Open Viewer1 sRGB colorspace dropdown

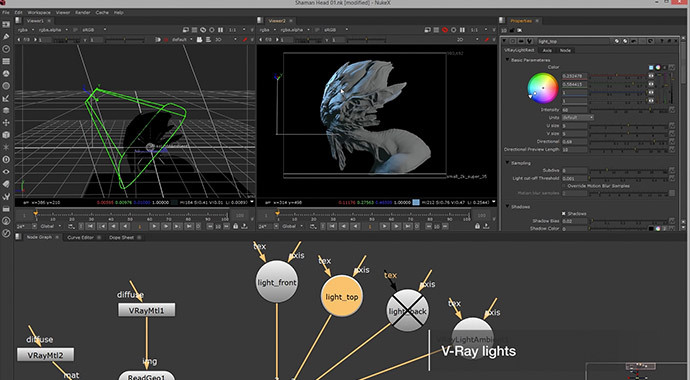[94, 30]
